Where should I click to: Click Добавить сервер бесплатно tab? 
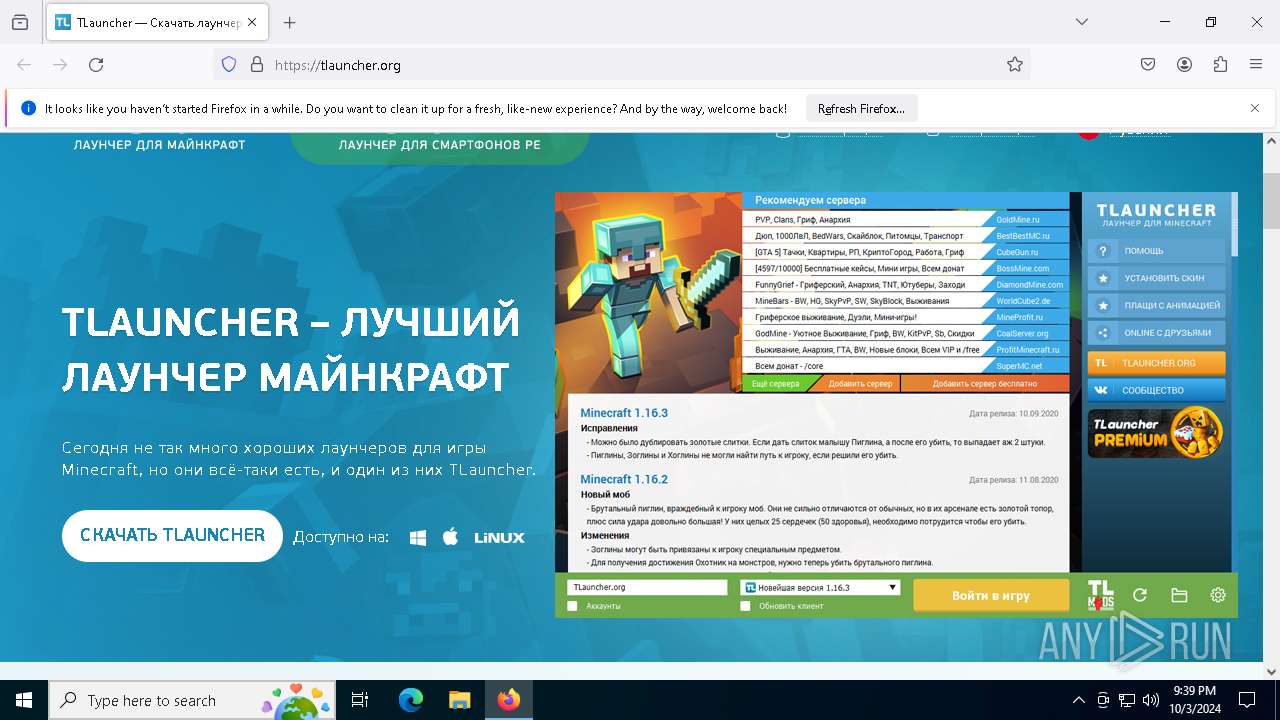pos(985,384)
